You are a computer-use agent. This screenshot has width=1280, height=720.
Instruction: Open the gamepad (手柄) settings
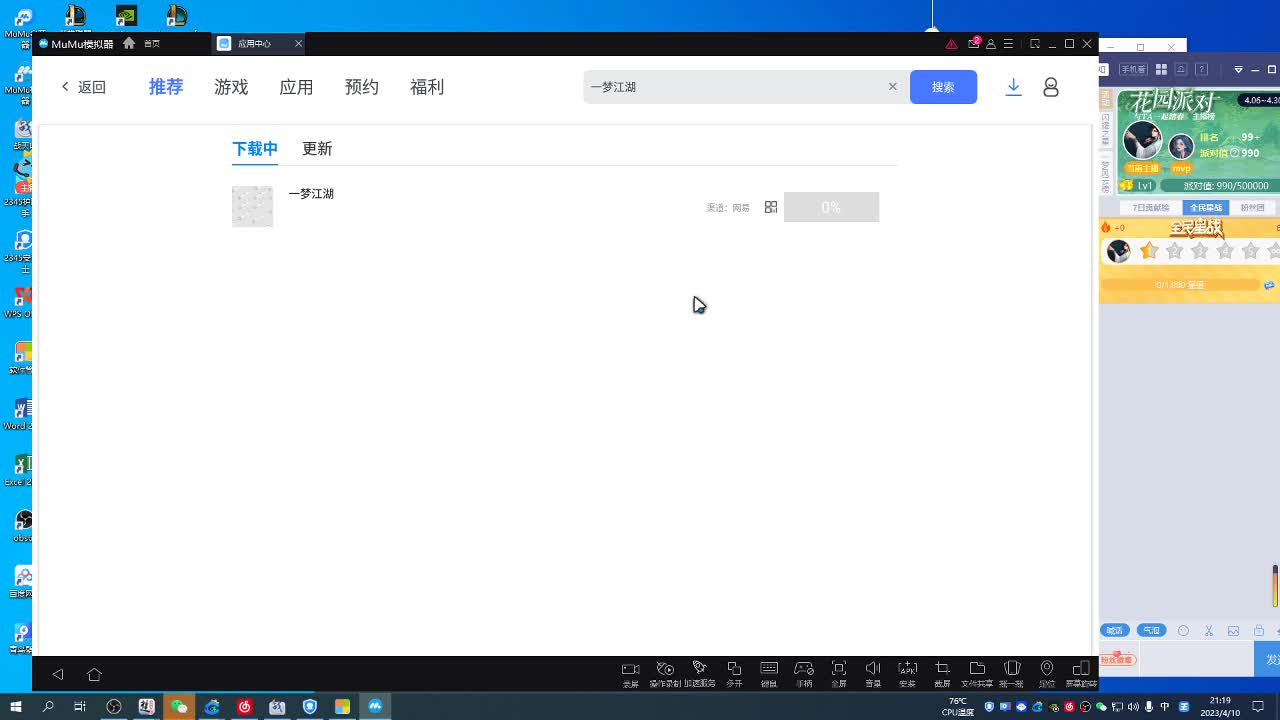pyautogui.click(x=804, y=674)
